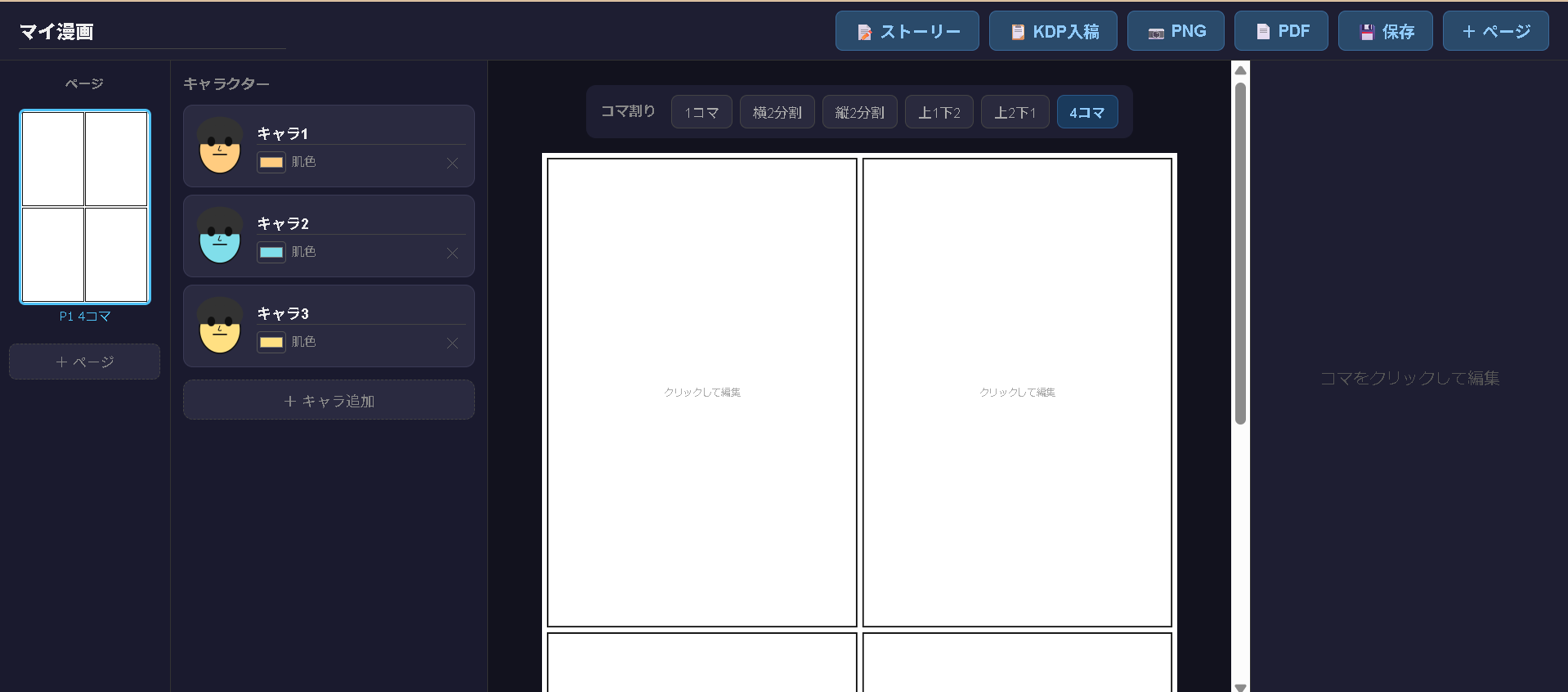The width and height of the screenshot is (1568, 692).
Task: Choose the 縦2分割 layout
Action: (x=859, y=112)
